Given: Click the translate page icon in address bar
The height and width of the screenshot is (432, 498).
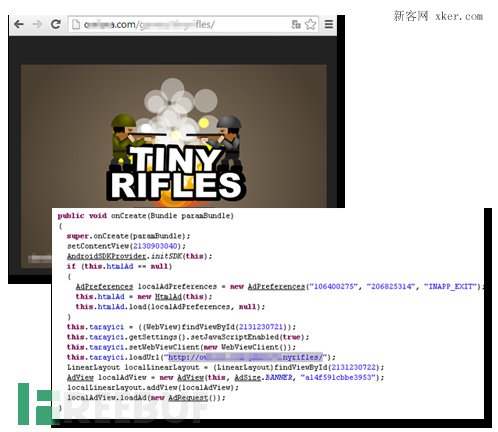Looking at the screenshot, I should (x=296, y=24).
